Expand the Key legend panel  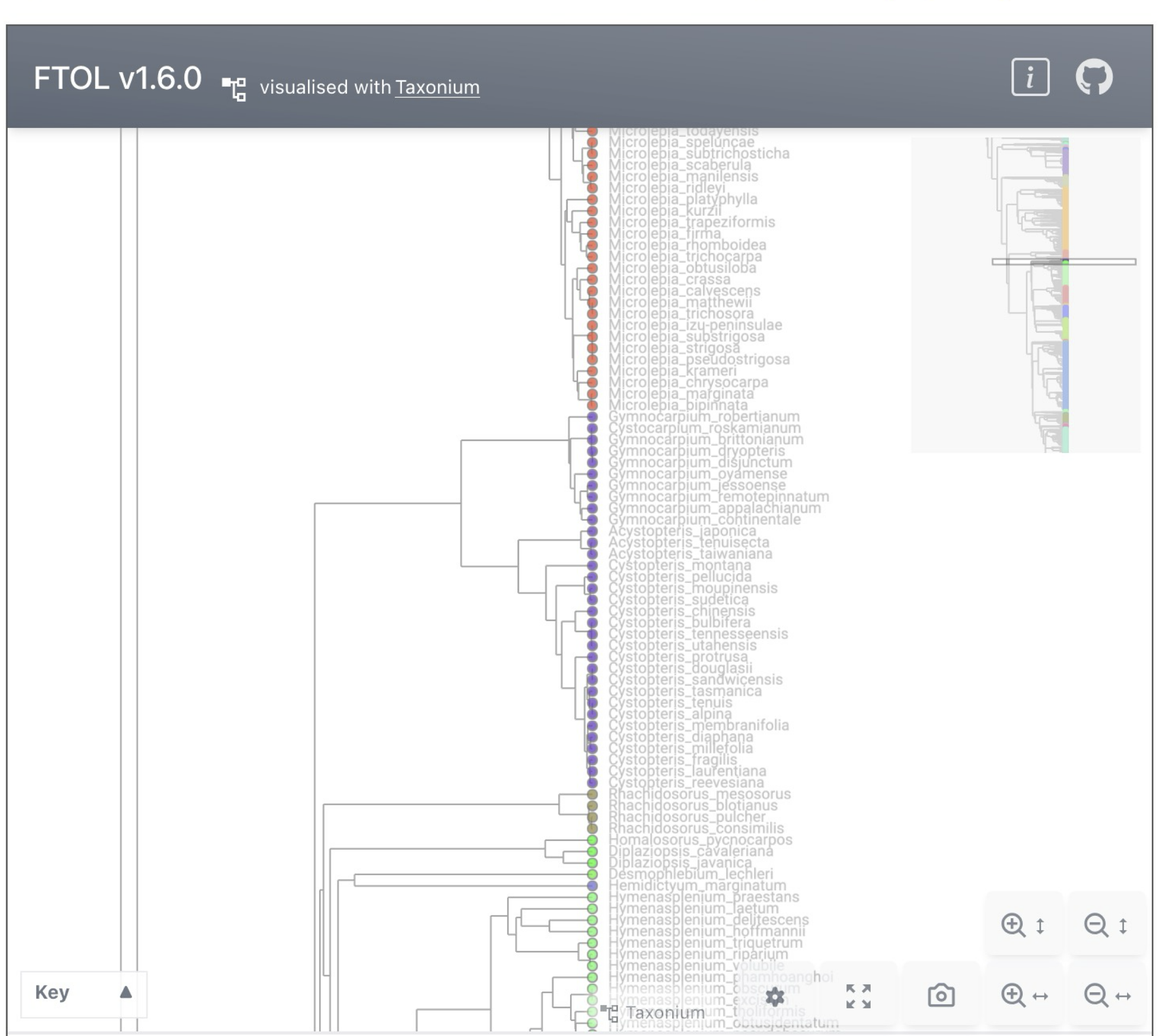coord(52,992)
